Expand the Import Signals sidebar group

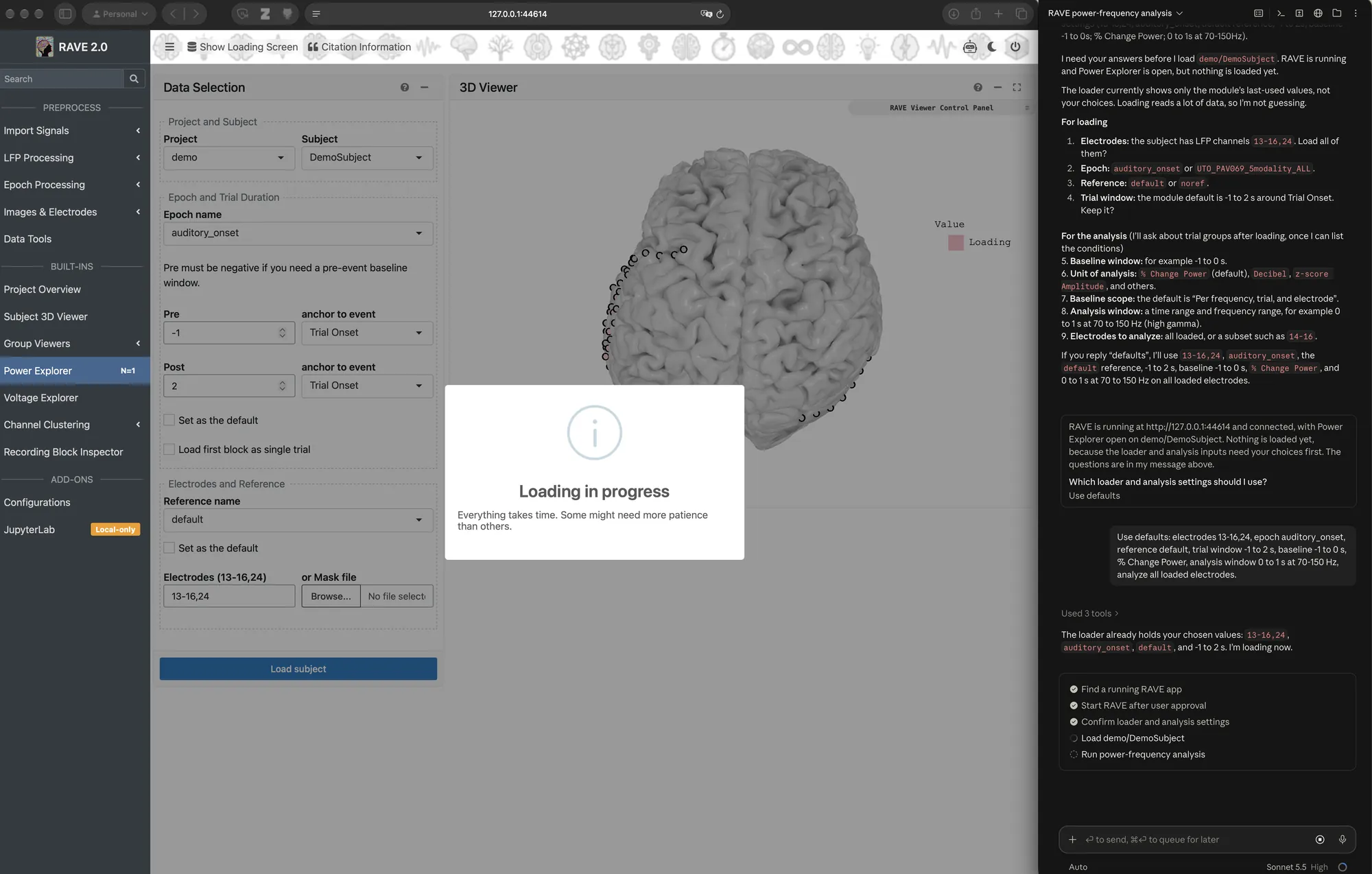coord(74,130)
